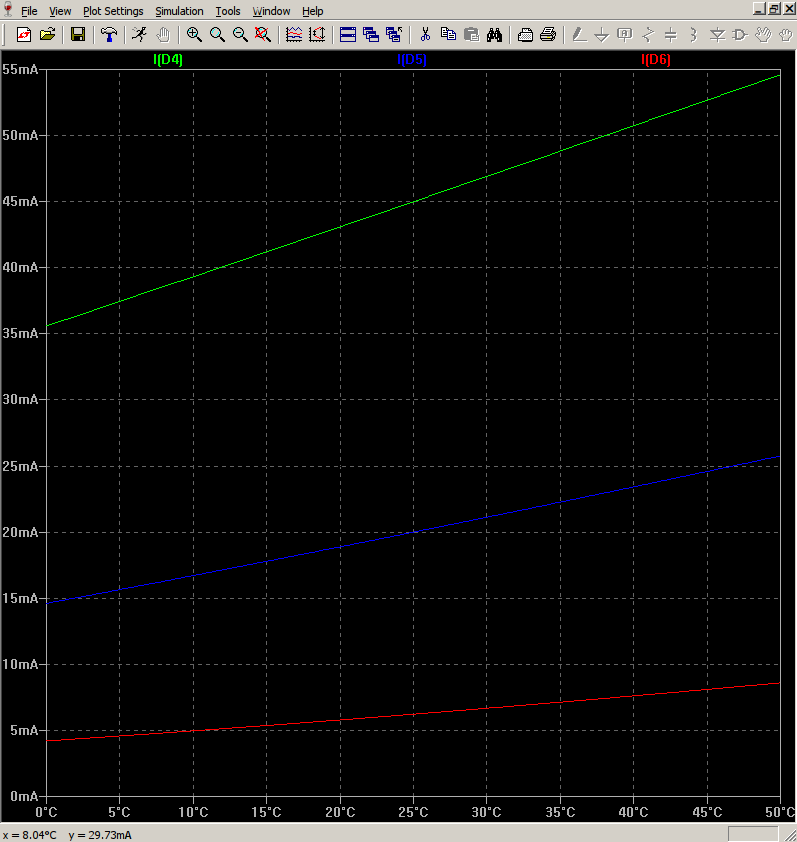The width and height of the screenshot is (797, 842).
Task: Click the Print icon in the toolbar
Action: point(548,35)
